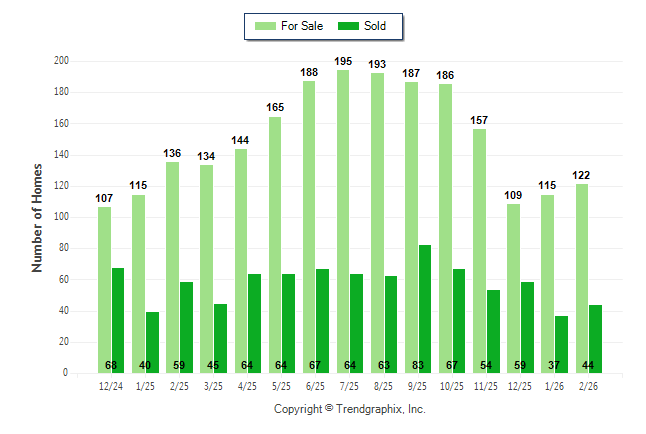Image resolution: width=646 pixels, height=434 pixels.
Task: Click the 200 y-axis tick label
Action: click(x=60, y=61)
